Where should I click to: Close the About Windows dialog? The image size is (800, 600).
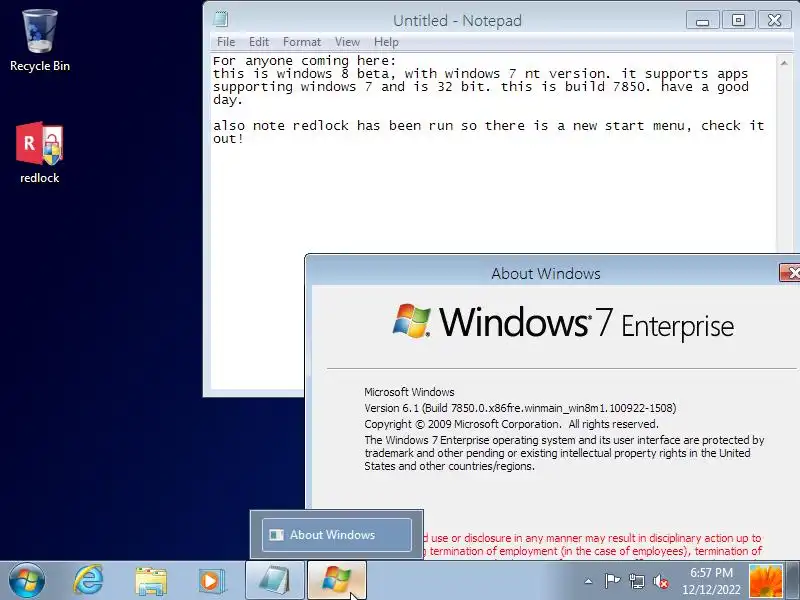pos(790,273)
